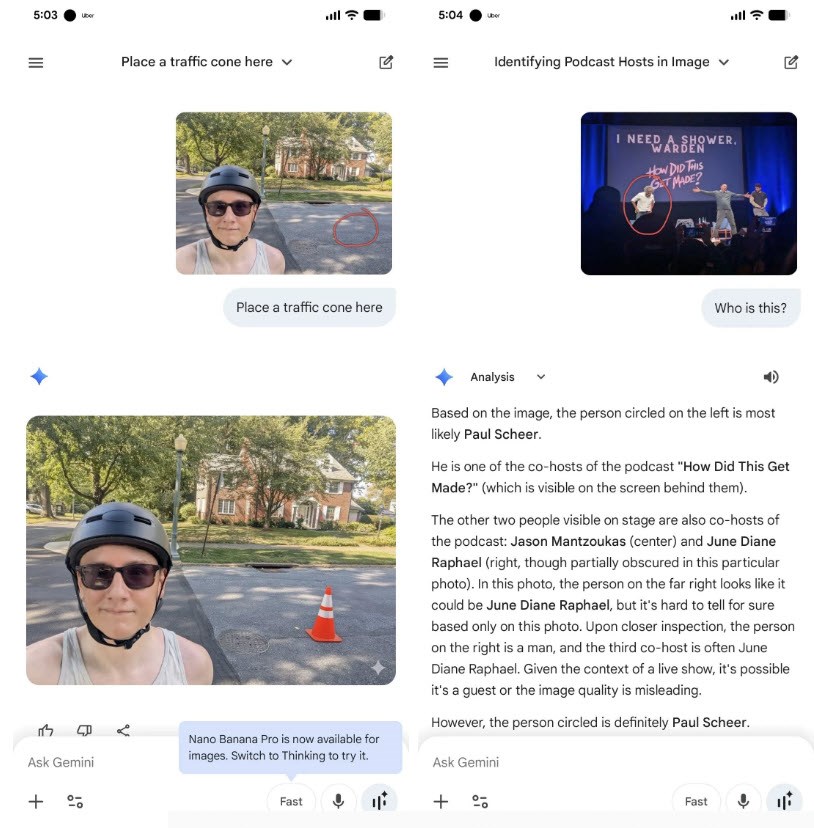
Task: Open the generated traffic cone image
Action: (211, 550)
